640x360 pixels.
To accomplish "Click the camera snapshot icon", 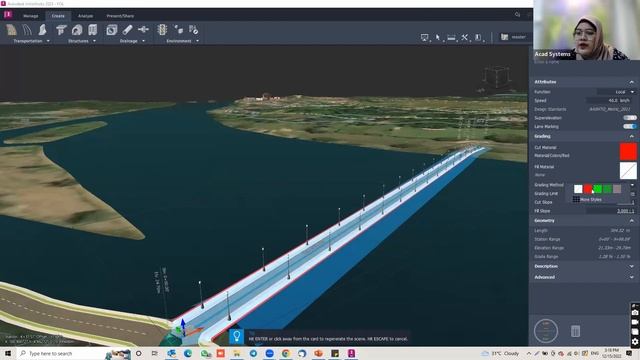I will pyautogui.click(x=635, y=313).
